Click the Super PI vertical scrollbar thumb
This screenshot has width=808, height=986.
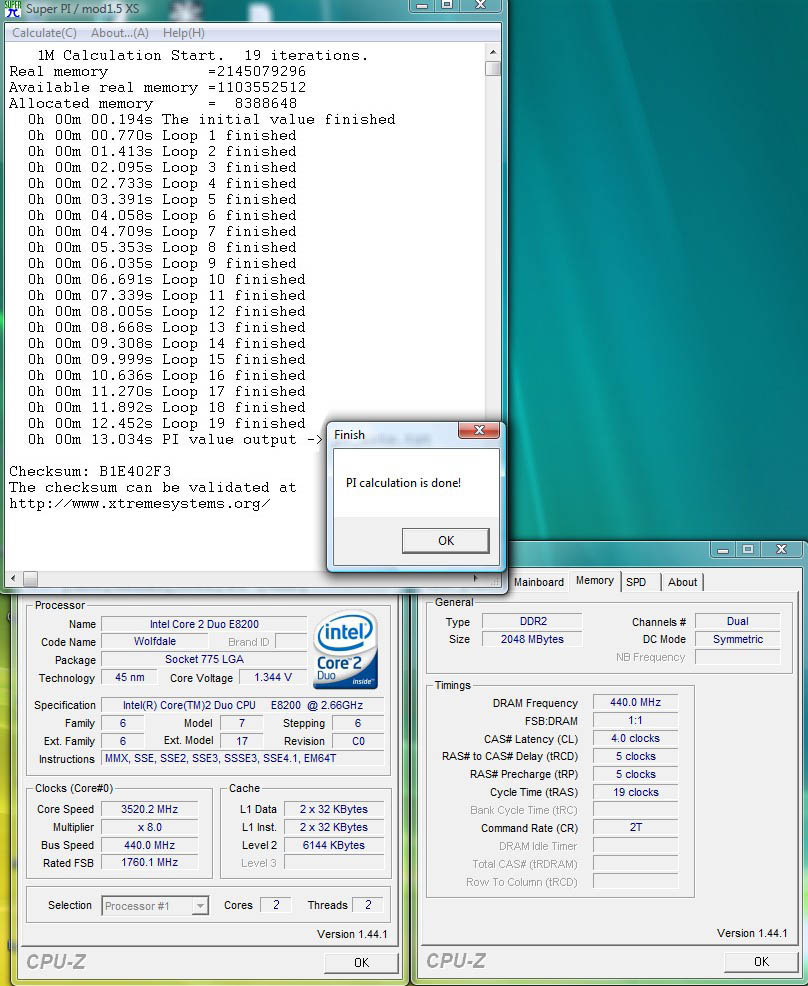[492, 68]
